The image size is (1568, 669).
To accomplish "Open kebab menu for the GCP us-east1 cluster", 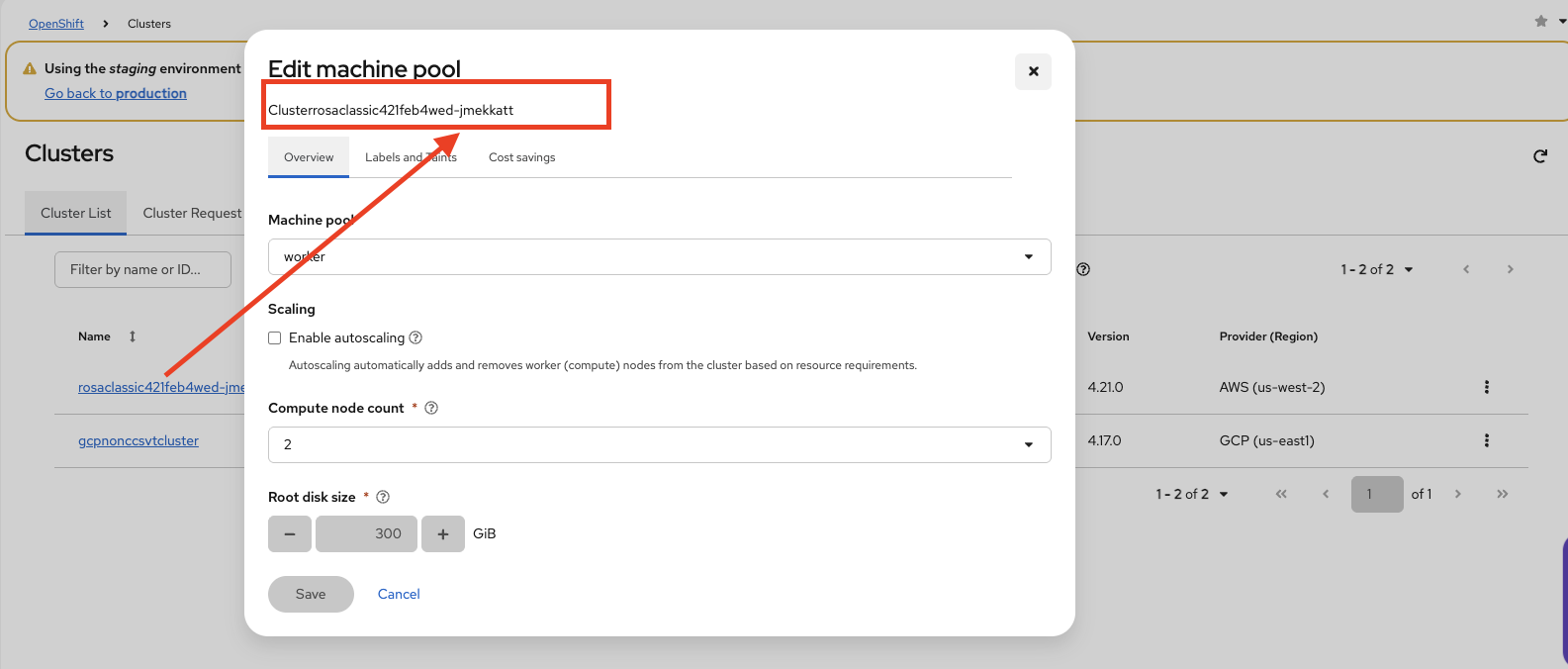I will pos(1486,440).
